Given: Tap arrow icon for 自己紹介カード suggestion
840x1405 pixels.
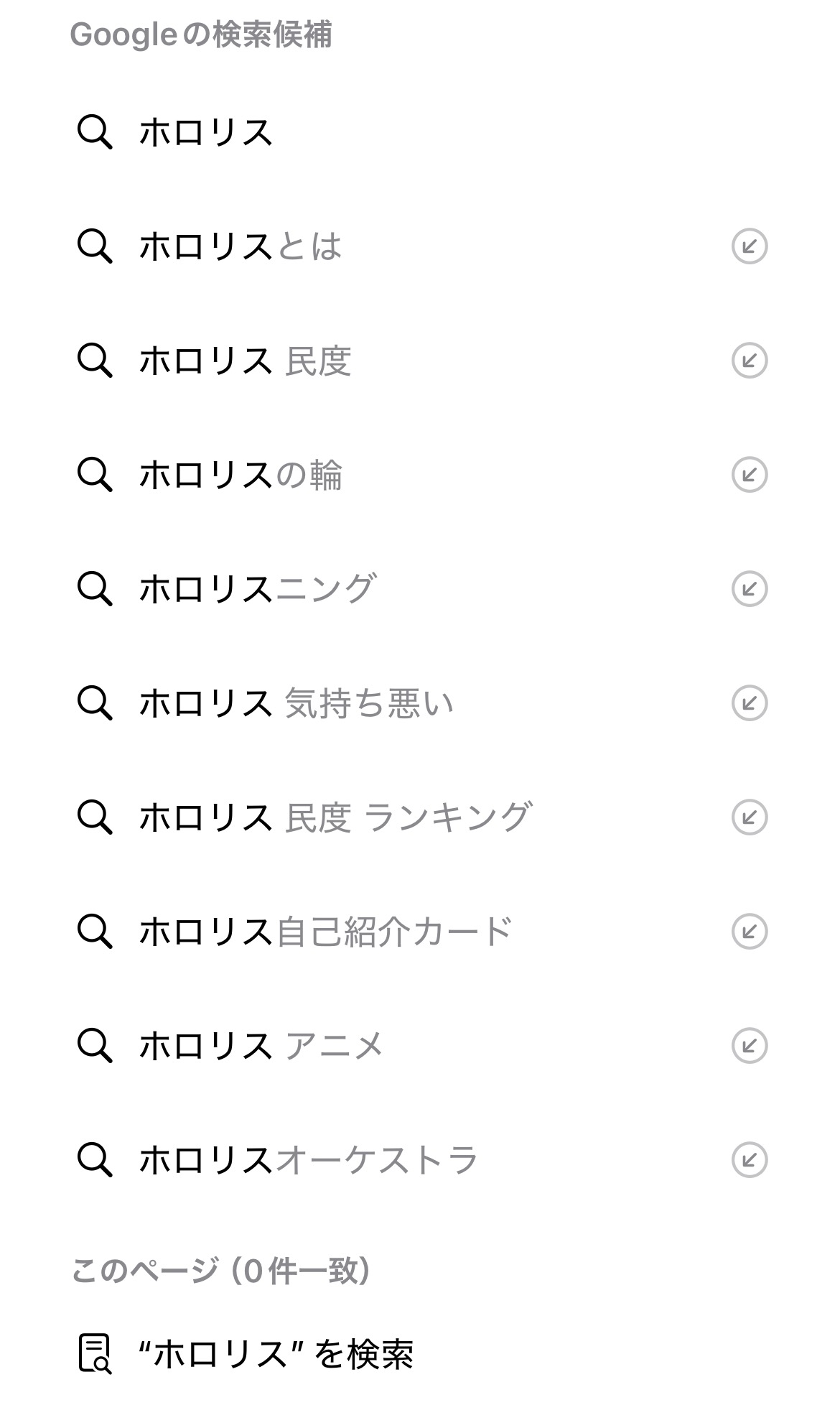Looking at the screenshot, I should [749, 932].
